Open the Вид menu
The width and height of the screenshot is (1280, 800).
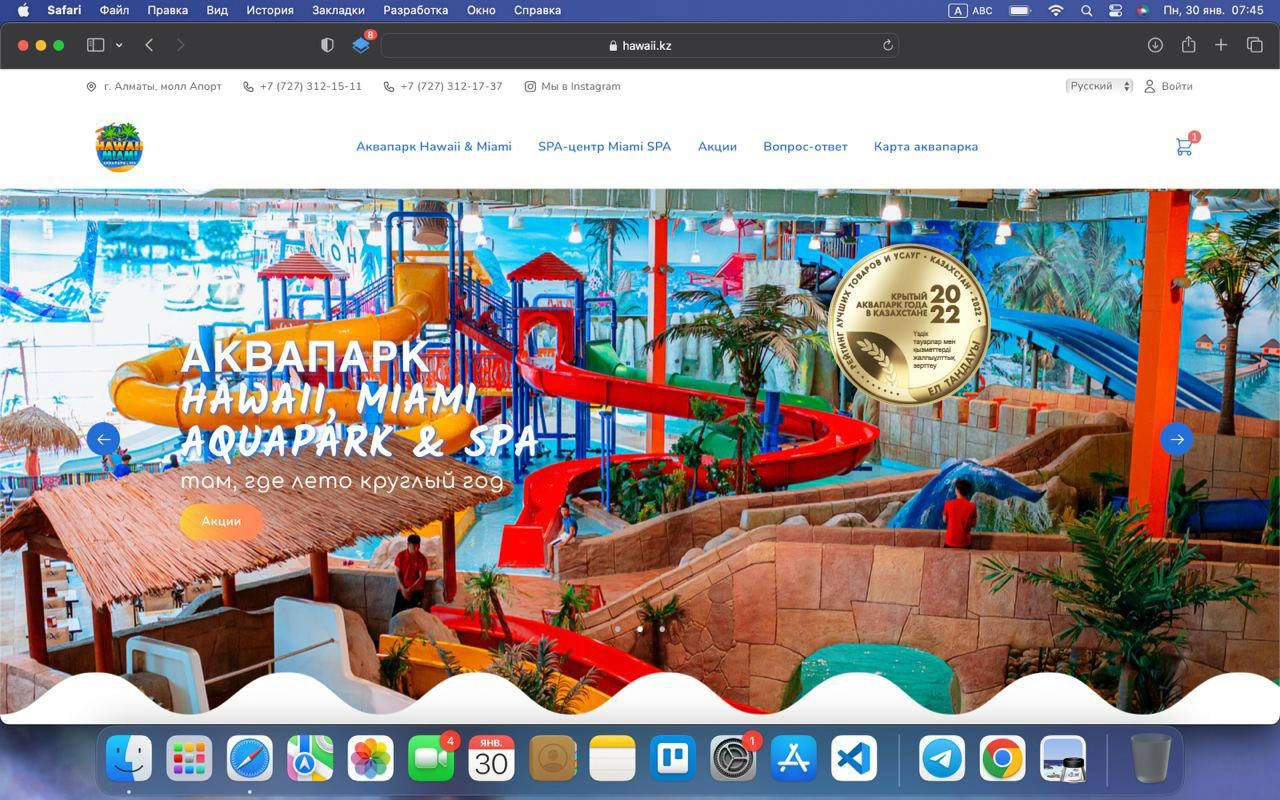(x=217, y=10)
